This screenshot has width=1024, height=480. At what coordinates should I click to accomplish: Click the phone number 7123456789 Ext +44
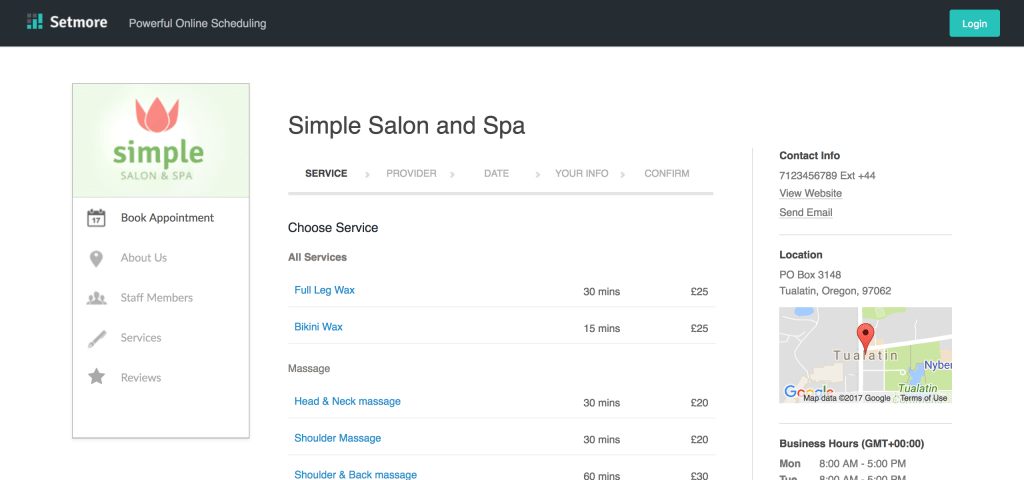click(827, 176)
